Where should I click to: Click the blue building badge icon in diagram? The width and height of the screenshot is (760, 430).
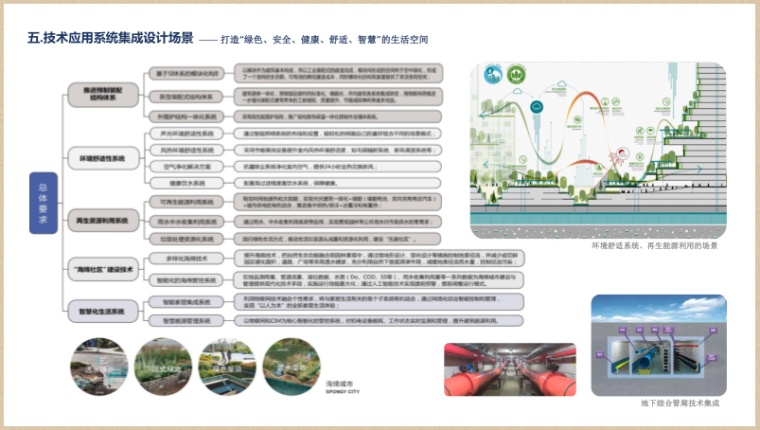(493, 77)
